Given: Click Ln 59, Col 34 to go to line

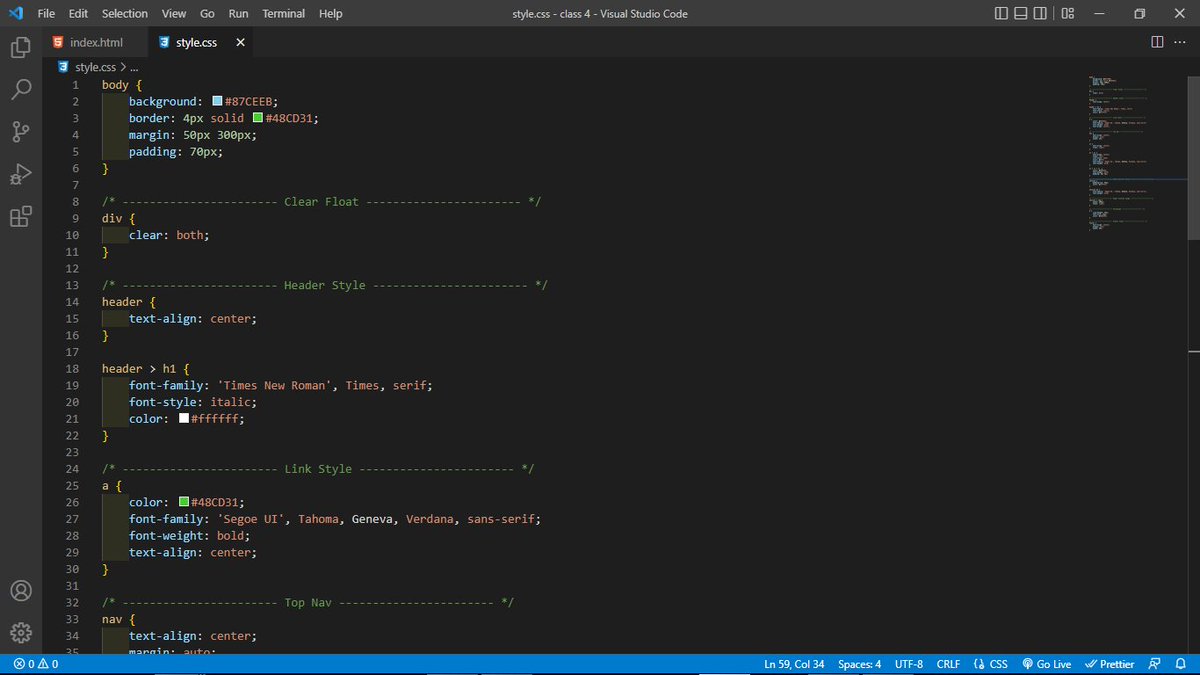Looking at the screenshot, I should 794,664.
